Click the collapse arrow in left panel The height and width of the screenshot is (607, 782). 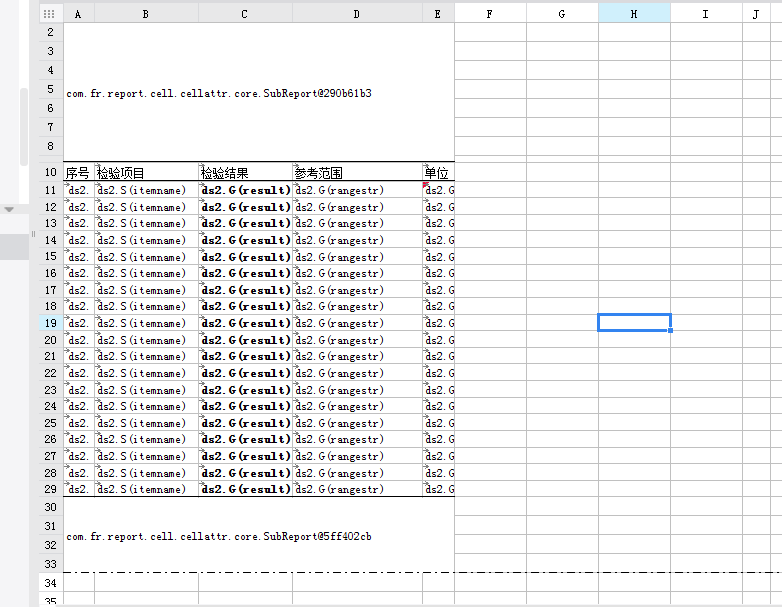click(9, 209)
